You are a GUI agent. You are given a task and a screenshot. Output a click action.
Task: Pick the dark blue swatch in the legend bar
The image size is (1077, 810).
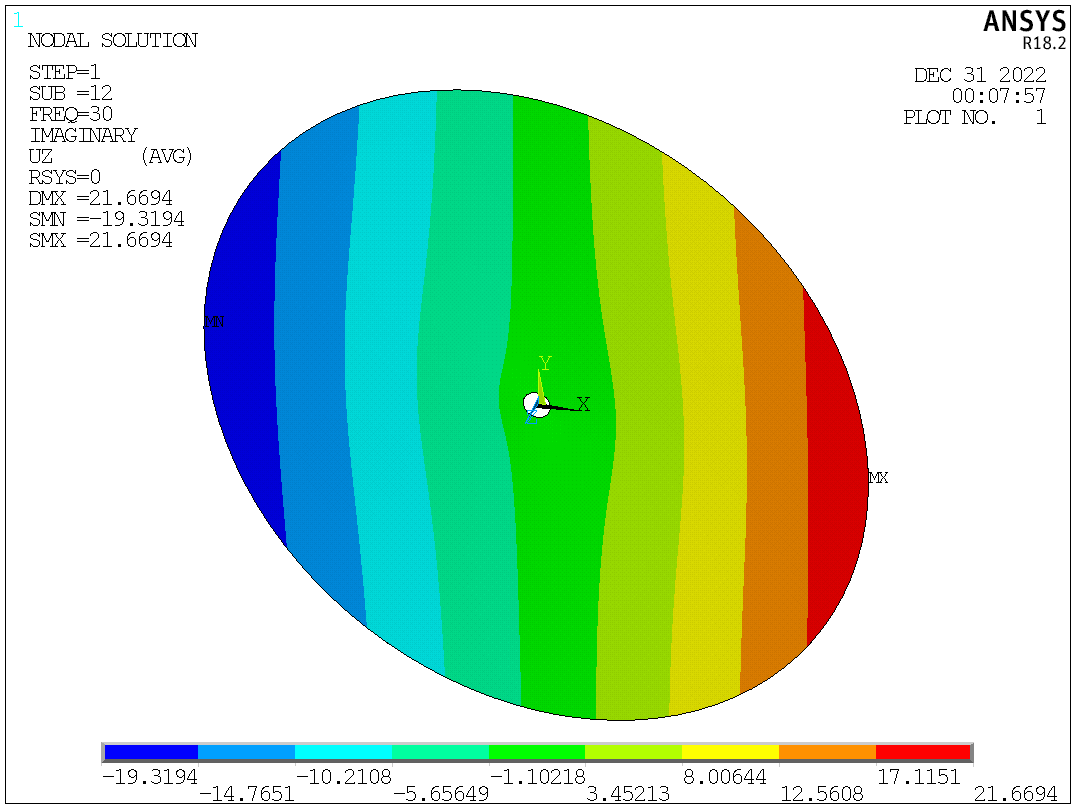click(x=151, y=752)
